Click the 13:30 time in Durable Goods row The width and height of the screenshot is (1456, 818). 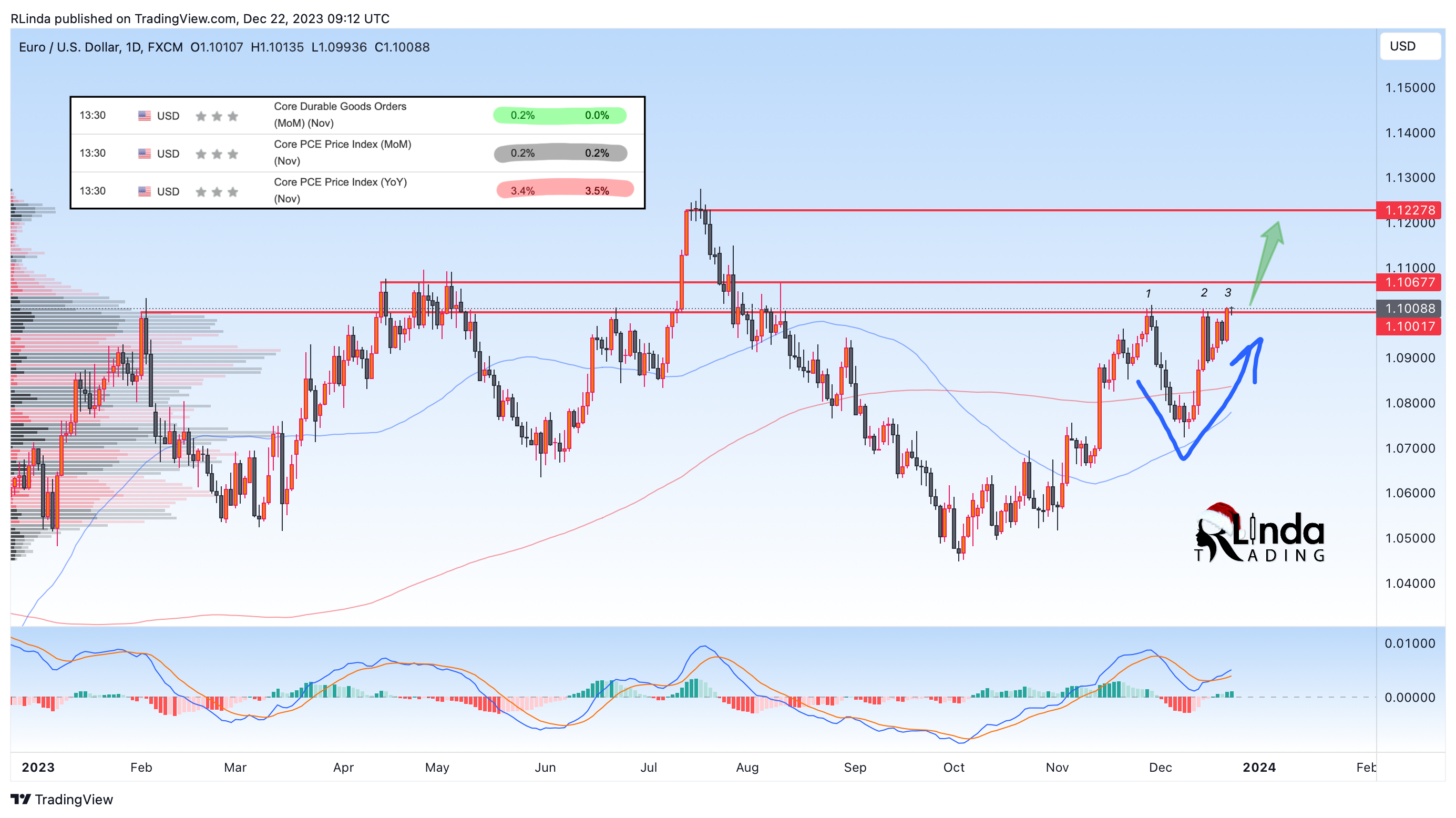click(92, 115)
